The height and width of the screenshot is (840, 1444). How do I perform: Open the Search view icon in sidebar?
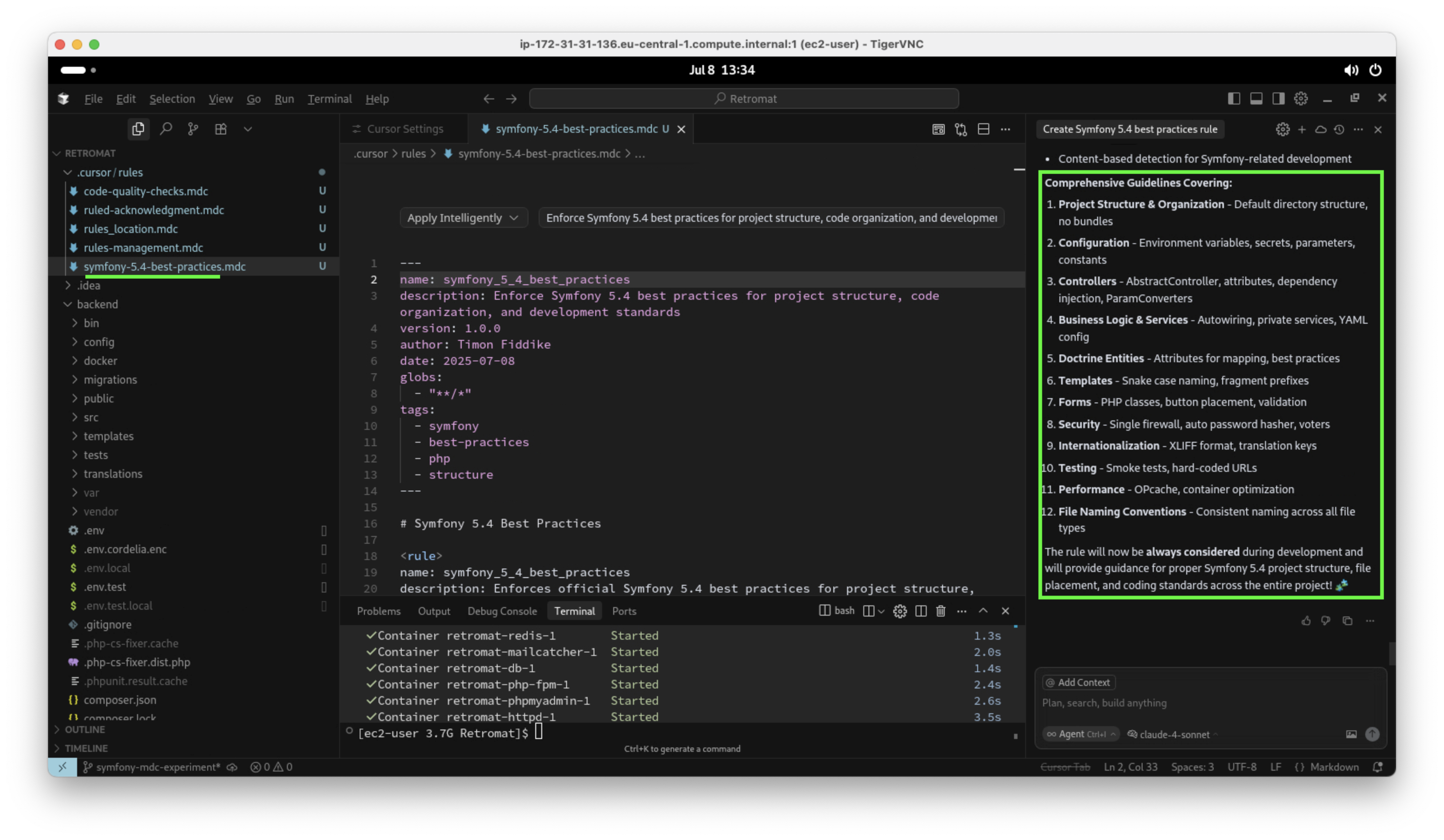pyautogui.click(x=166, y=129)
